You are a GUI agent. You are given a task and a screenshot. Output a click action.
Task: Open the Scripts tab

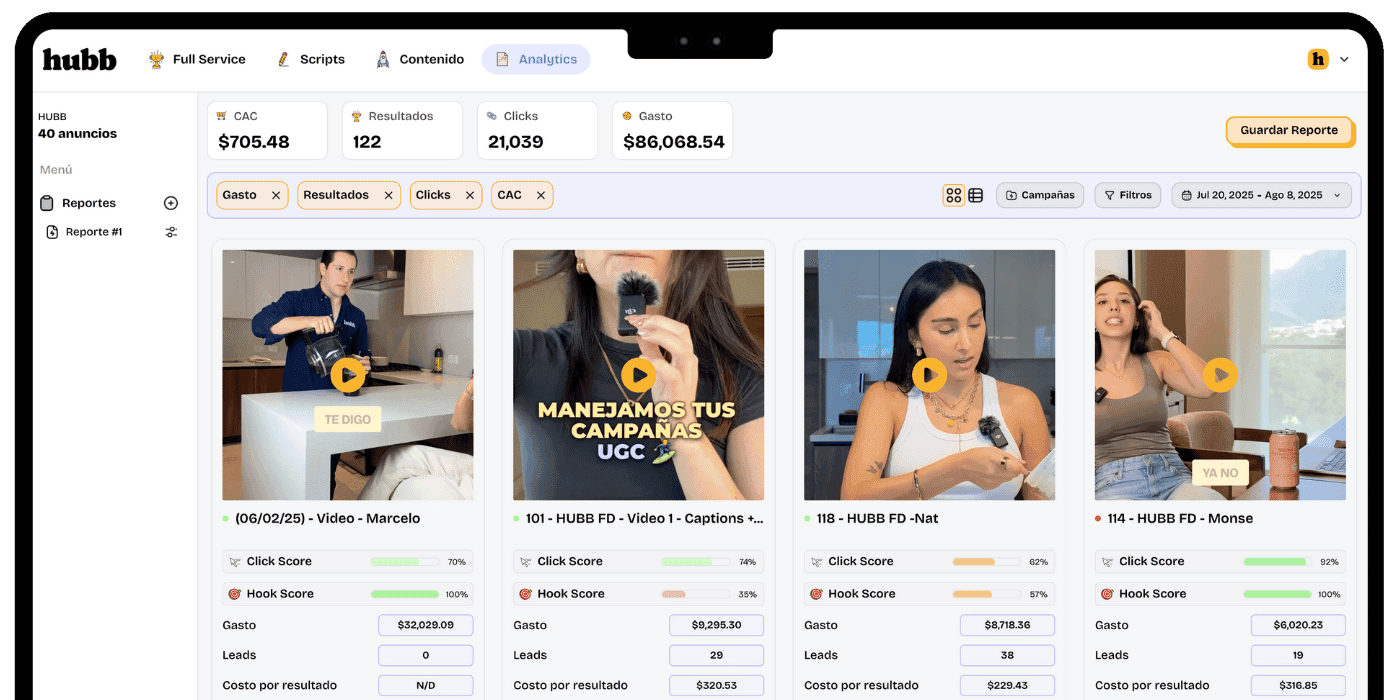click(311, 60)
